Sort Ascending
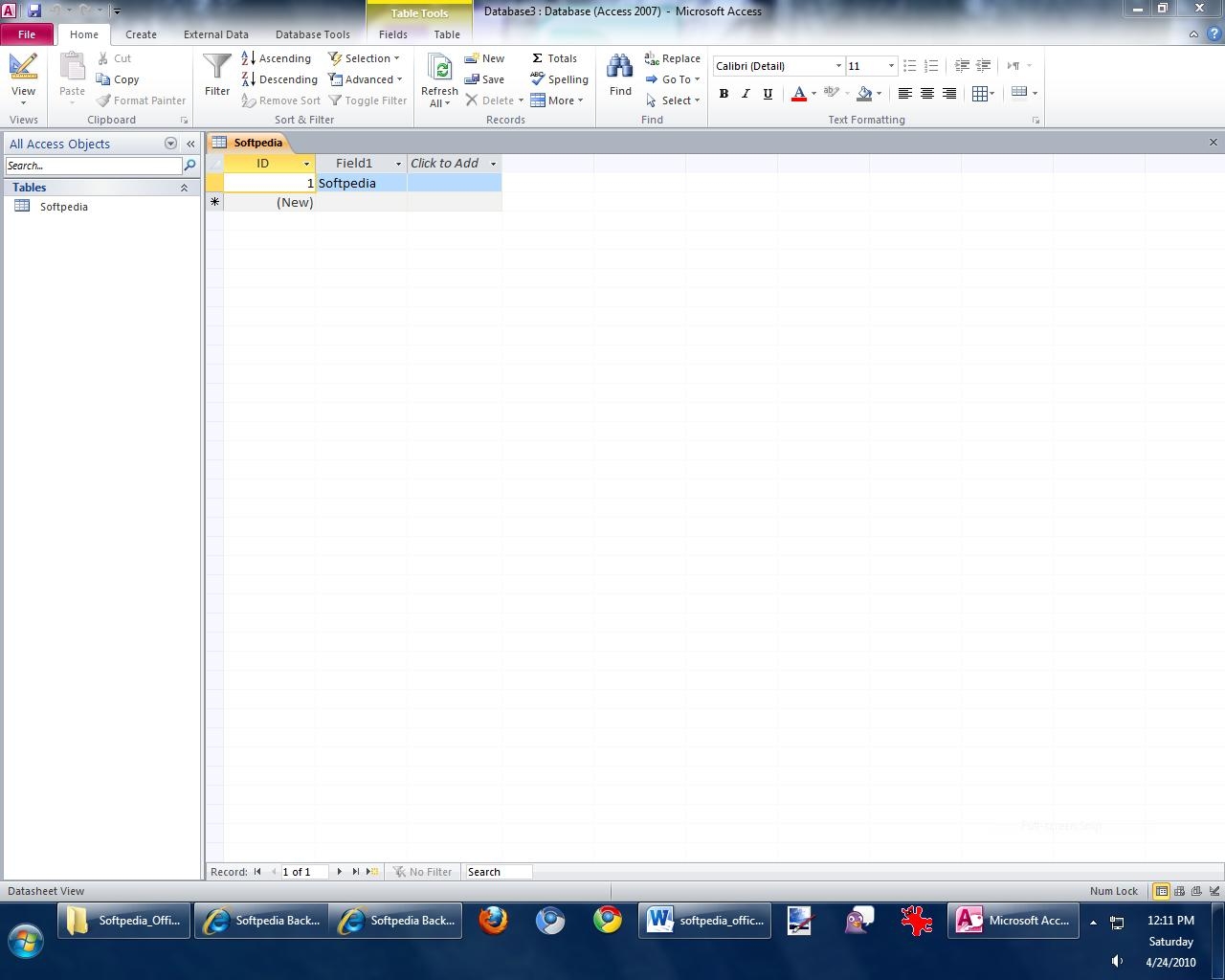 click(277, 58)
